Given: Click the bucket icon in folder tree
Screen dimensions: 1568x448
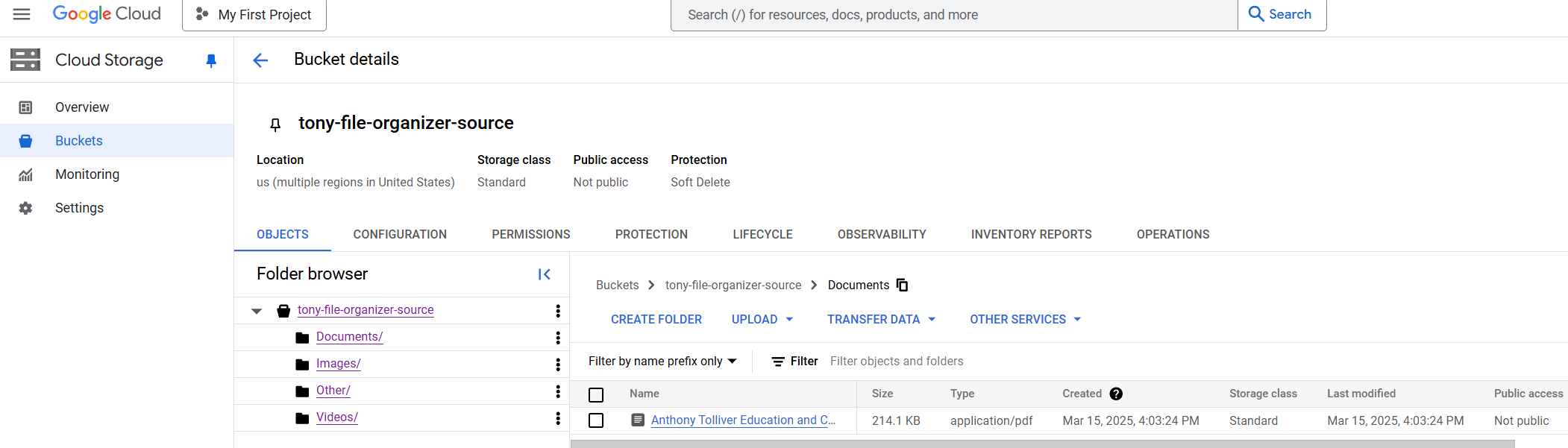Looking at the screenshot, I should click(x=283, y=311).
